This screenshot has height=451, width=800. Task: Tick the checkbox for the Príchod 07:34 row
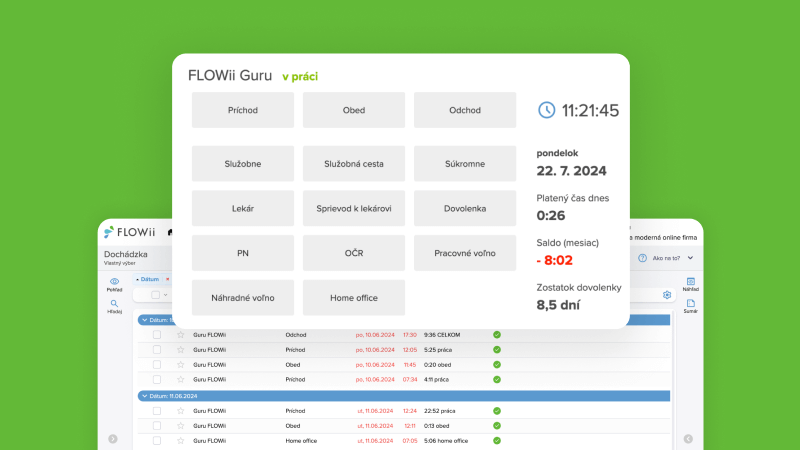click(157, 380)
